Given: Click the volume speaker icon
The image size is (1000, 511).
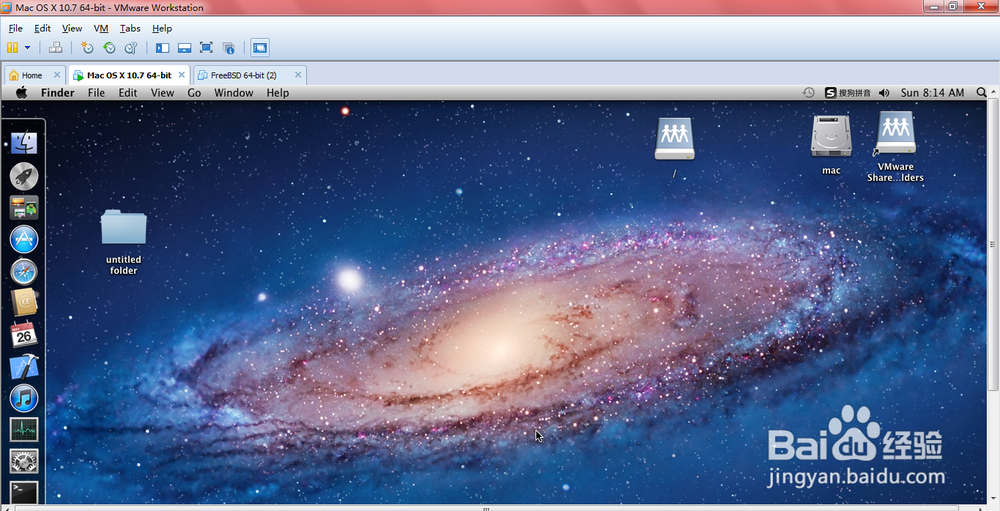Looking at the screenshot, I should (884, 93).
